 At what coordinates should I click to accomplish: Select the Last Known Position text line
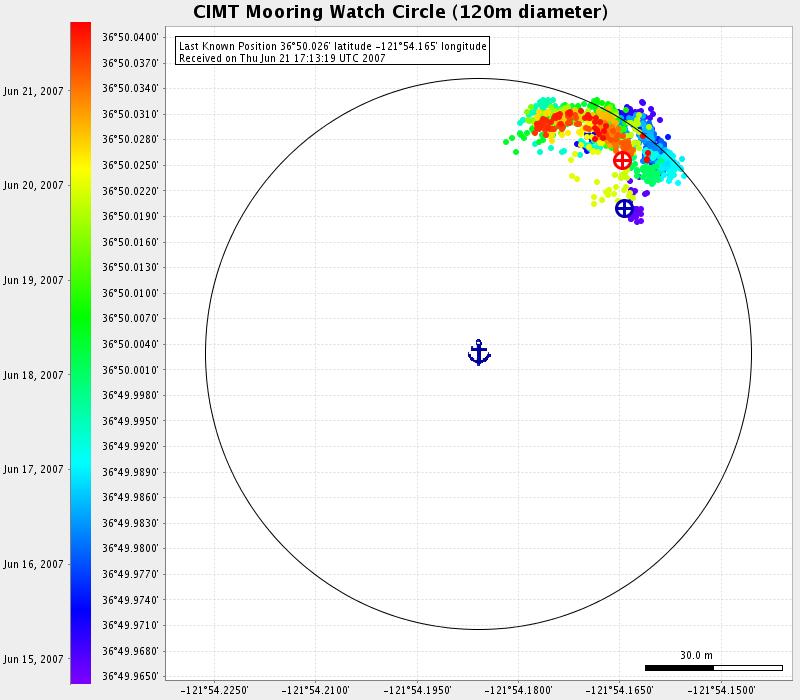(332, 46)
